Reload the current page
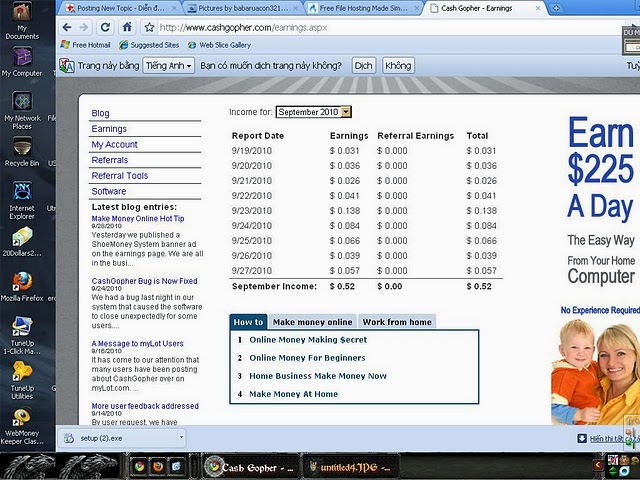Viewport: 640px width, 480px height. [x=105, y=27]
